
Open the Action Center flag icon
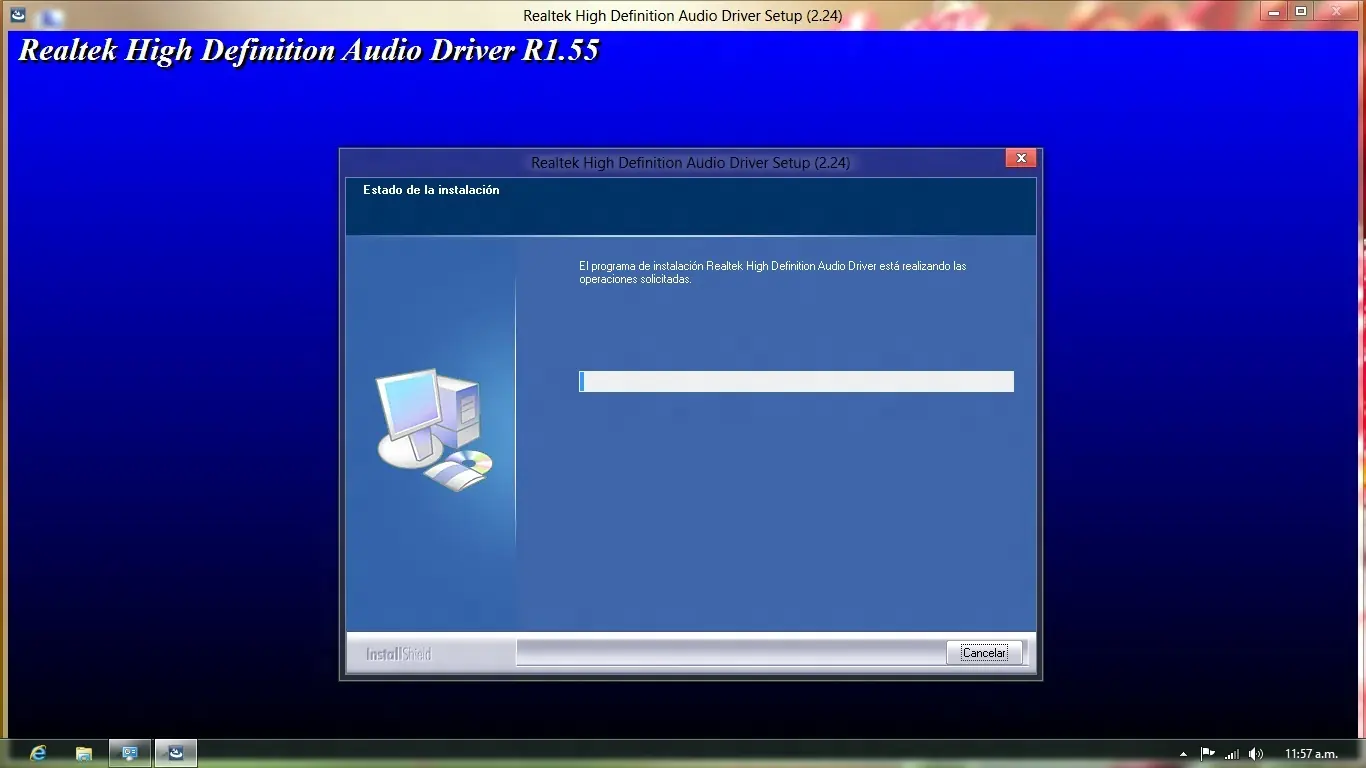pyautogui.click(x=1208, y=754)
